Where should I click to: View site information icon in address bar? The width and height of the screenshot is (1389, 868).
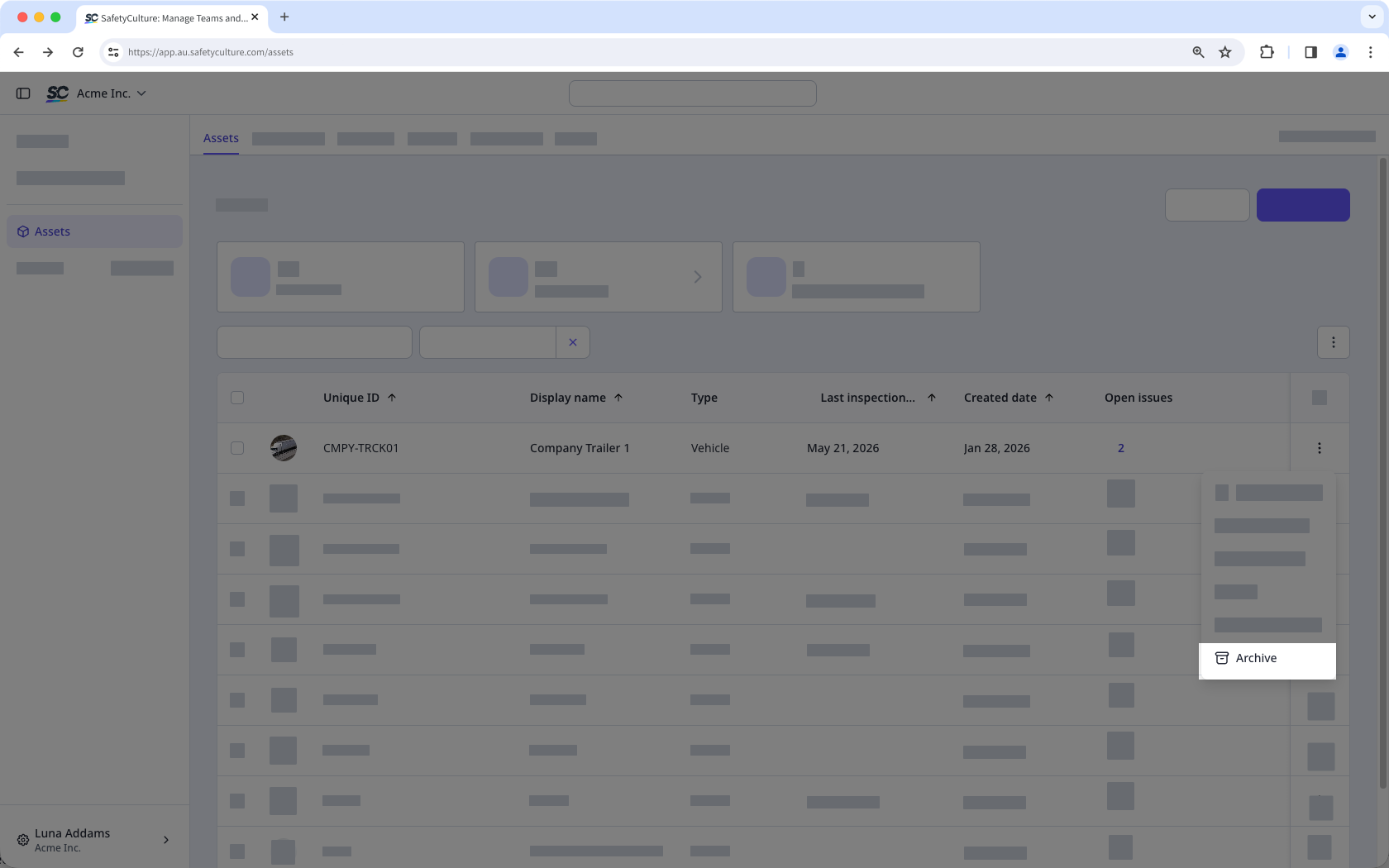pyautogui.click(x=113, y=52)
